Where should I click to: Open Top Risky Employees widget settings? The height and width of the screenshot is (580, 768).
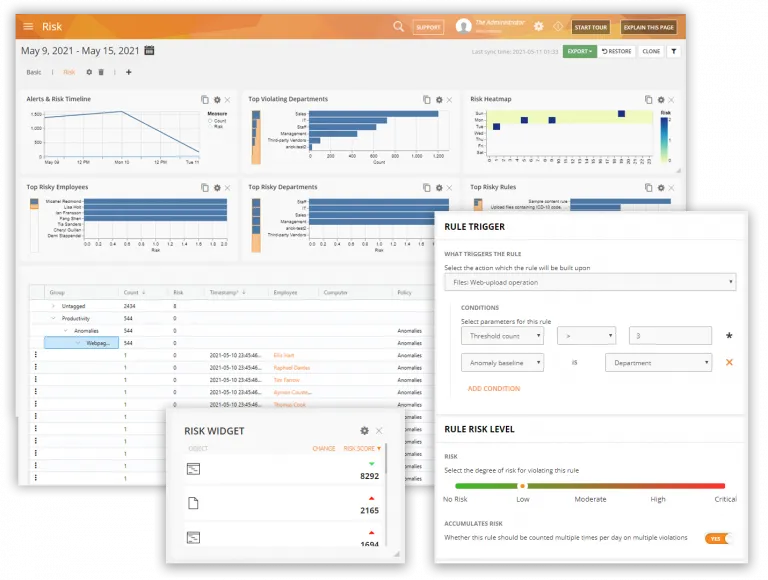pyautogui.click(x=217, y=188)
